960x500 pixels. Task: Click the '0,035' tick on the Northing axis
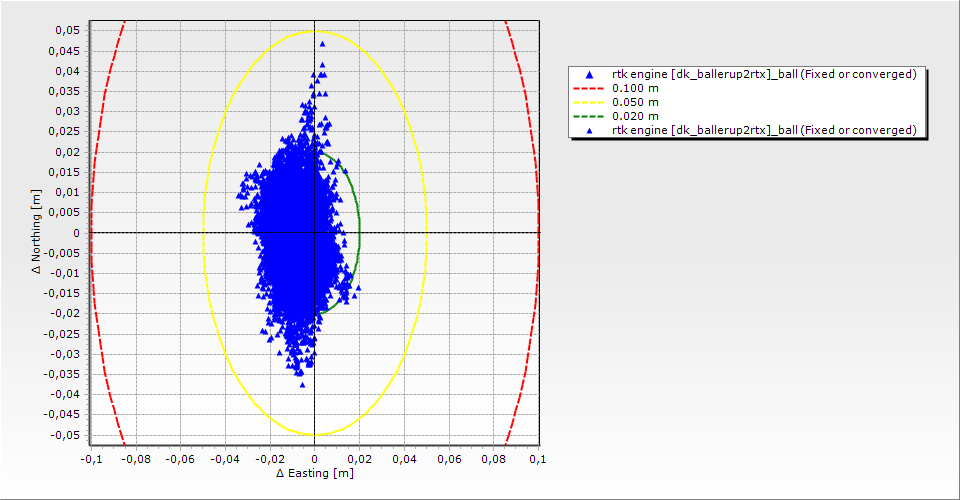point(64,91)
